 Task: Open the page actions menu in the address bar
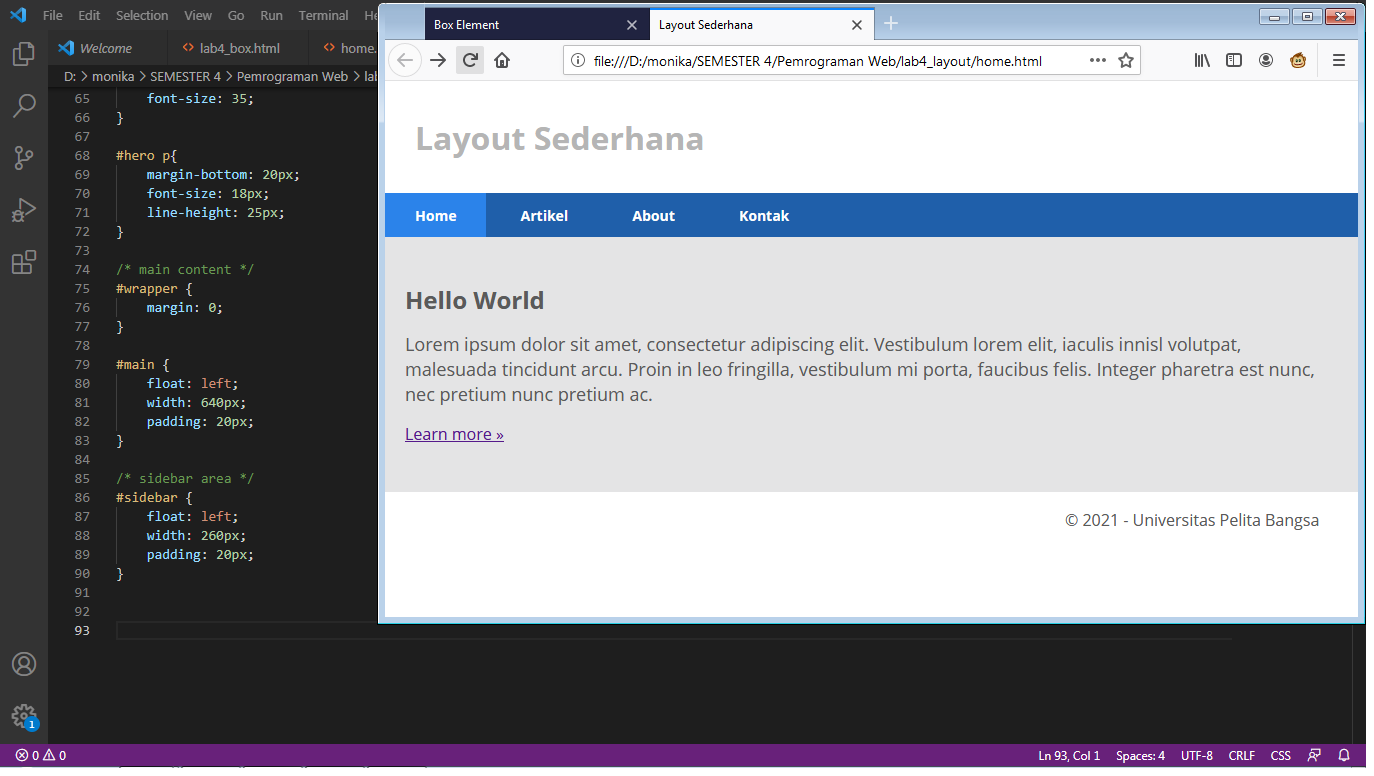click(1097, 60)
